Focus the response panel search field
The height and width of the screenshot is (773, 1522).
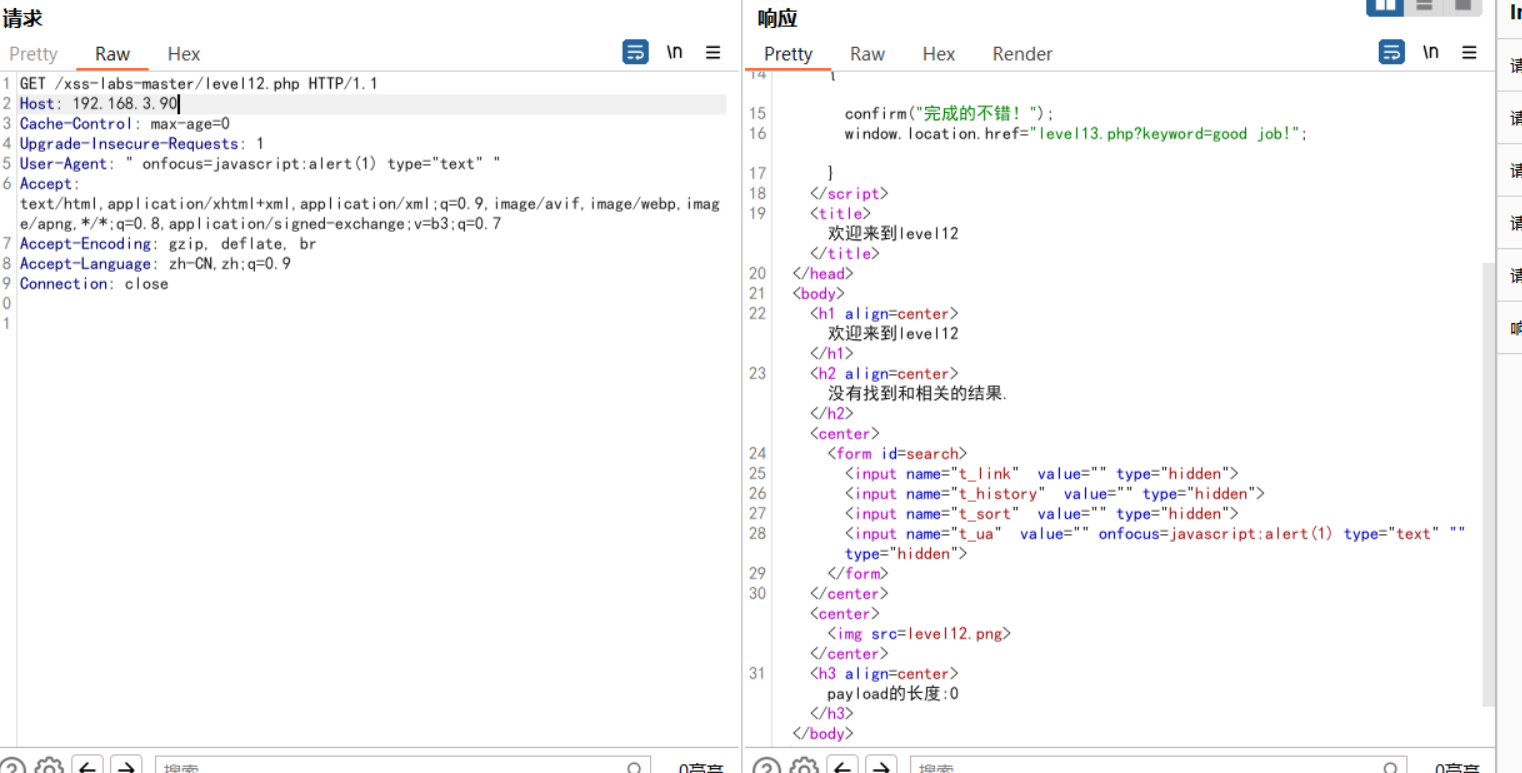pos(1159,766)
